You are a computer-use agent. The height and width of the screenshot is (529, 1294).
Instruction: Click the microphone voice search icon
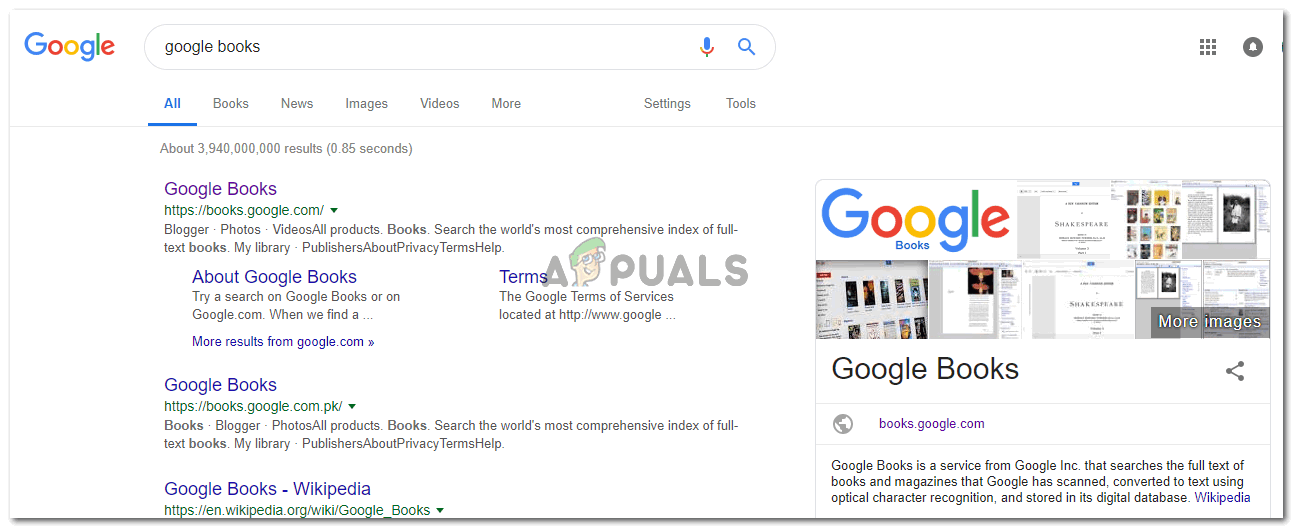707,47
